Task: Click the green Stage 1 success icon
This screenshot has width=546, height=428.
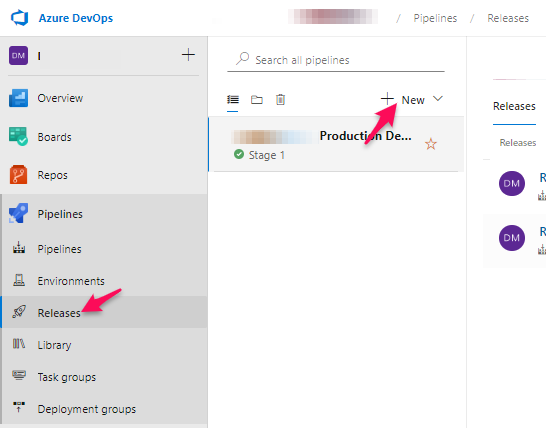Action: (x=239, y=154)
